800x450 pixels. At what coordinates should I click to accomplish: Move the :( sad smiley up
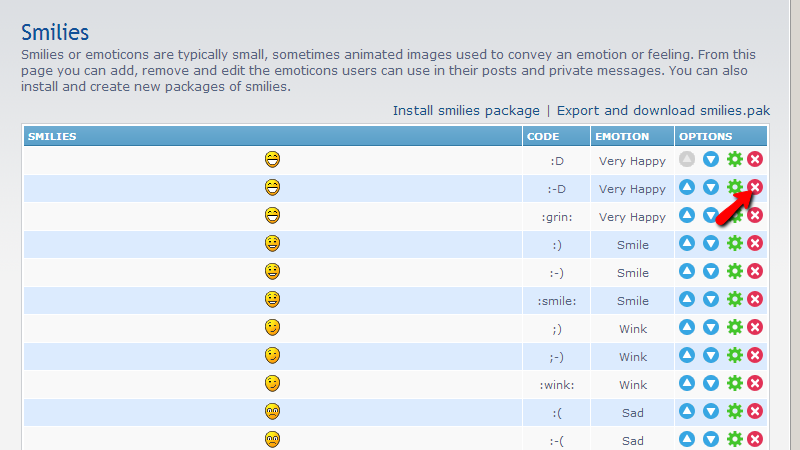coord(686,411)
